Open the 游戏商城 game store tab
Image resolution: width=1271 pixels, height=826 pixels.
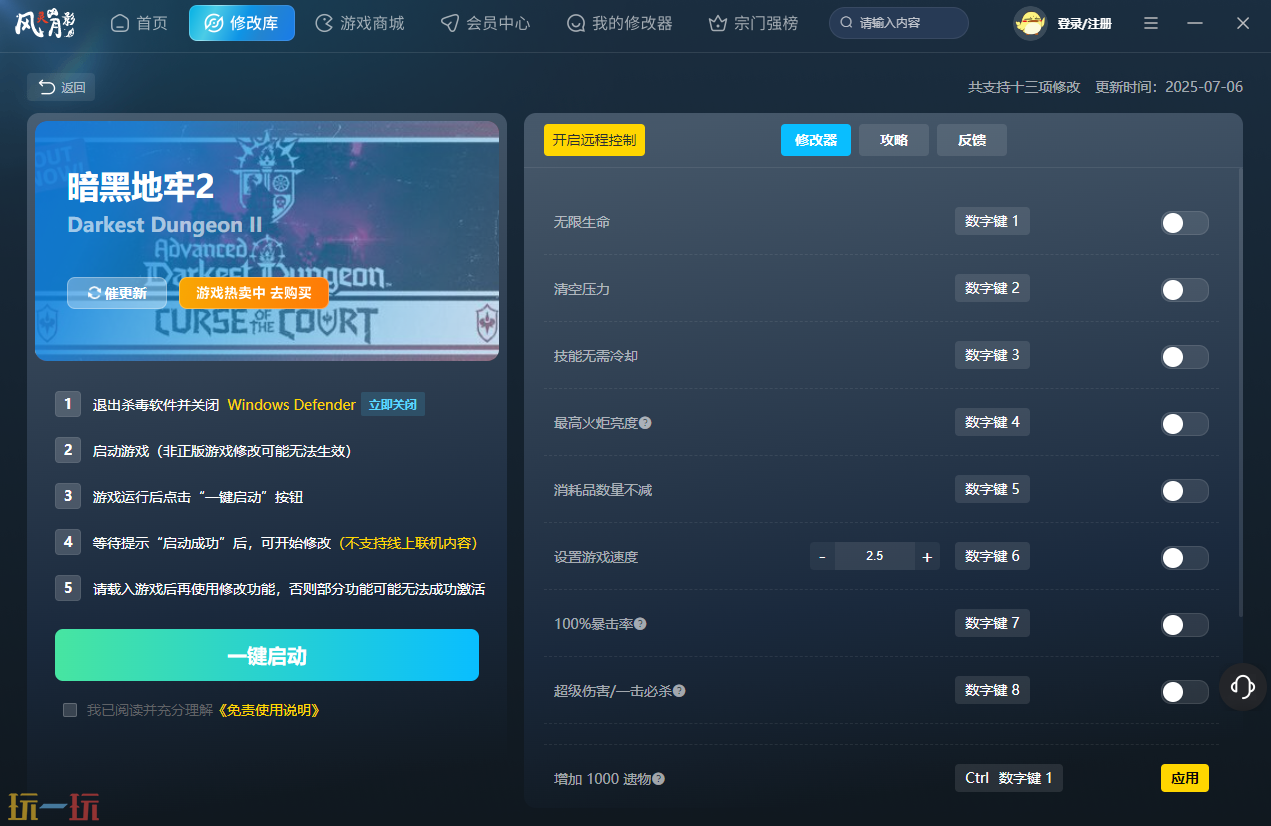click(359, 22)
